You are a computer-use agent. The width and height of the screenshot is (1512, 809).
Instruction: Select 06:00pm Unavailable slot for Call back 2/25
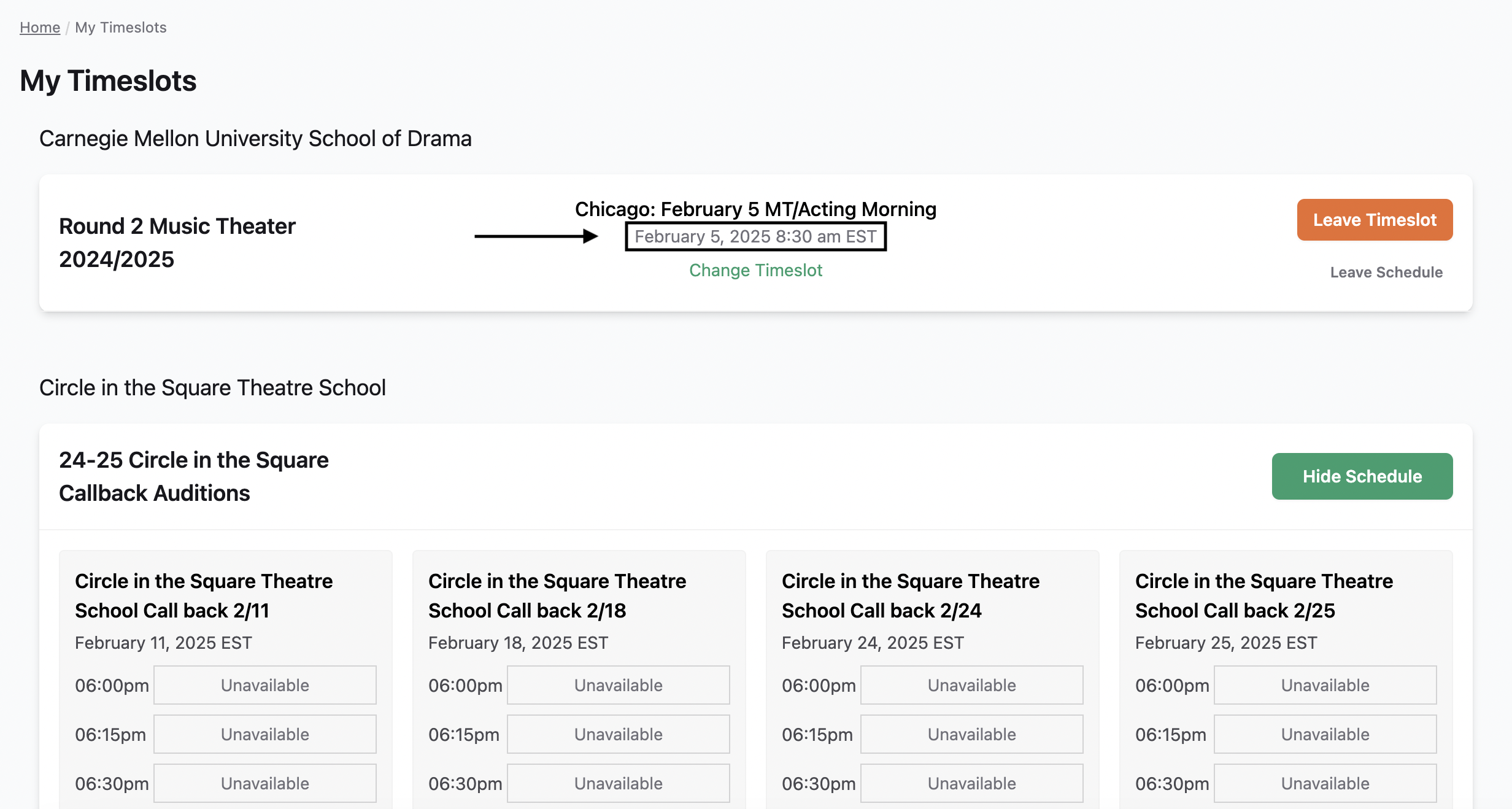pos(1325,685)
